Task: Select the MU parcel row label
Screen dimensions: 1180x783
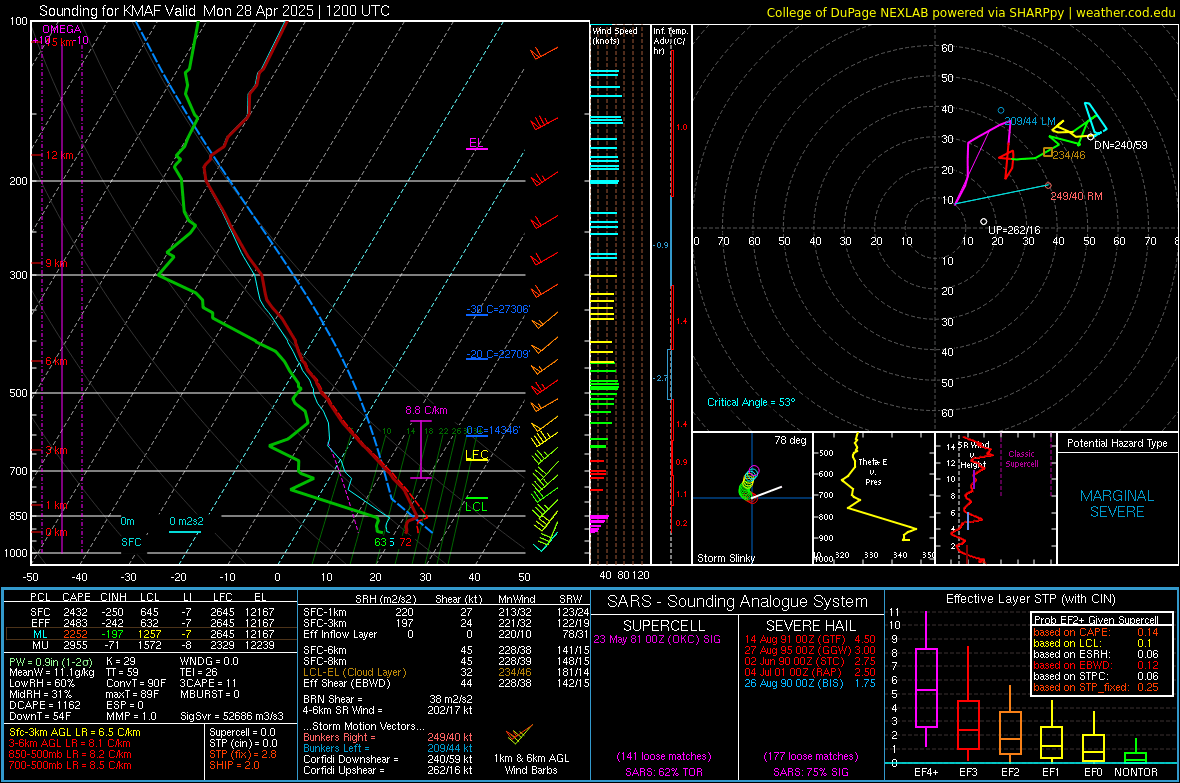Action: pos(40,645)
